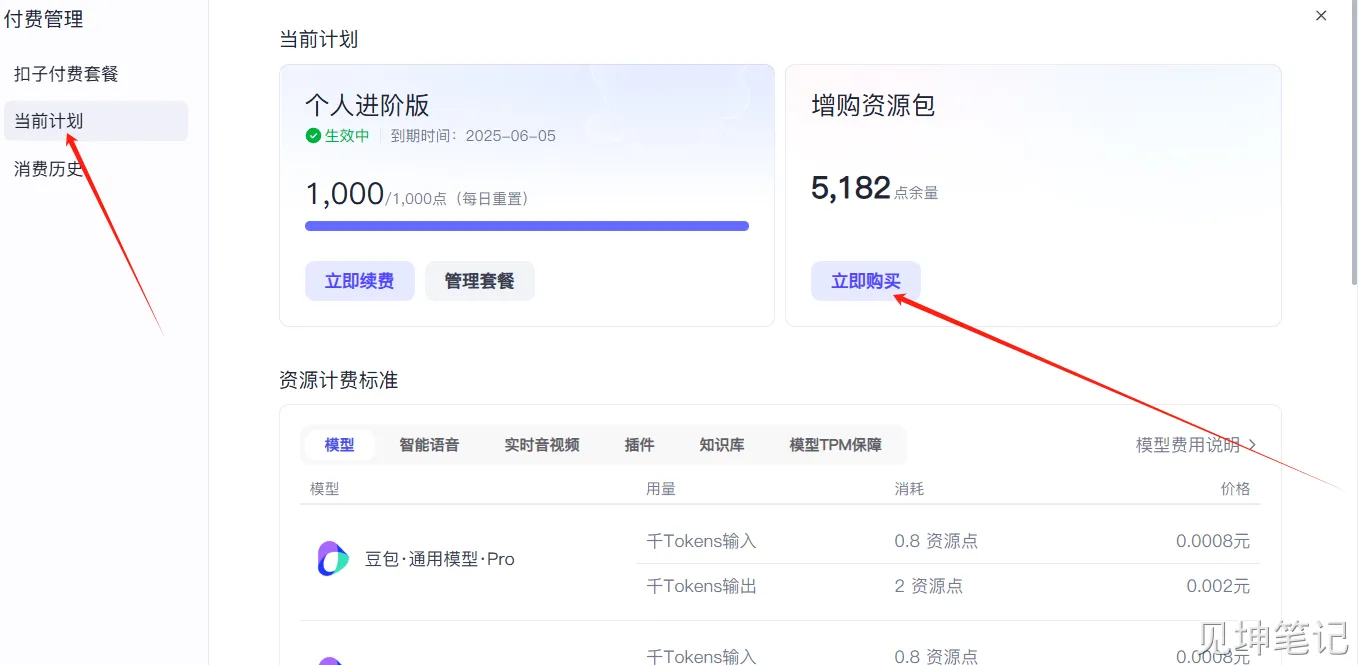
Task: Select 当前计划 in the left sidebar
Action: [49, 121]
